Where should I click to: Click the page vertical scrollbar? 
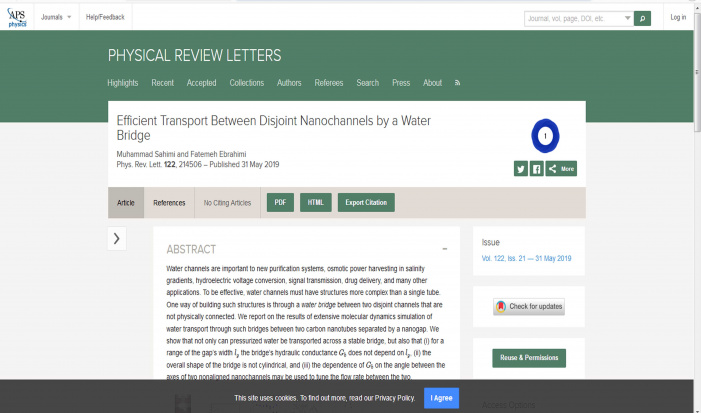(697, 72)
